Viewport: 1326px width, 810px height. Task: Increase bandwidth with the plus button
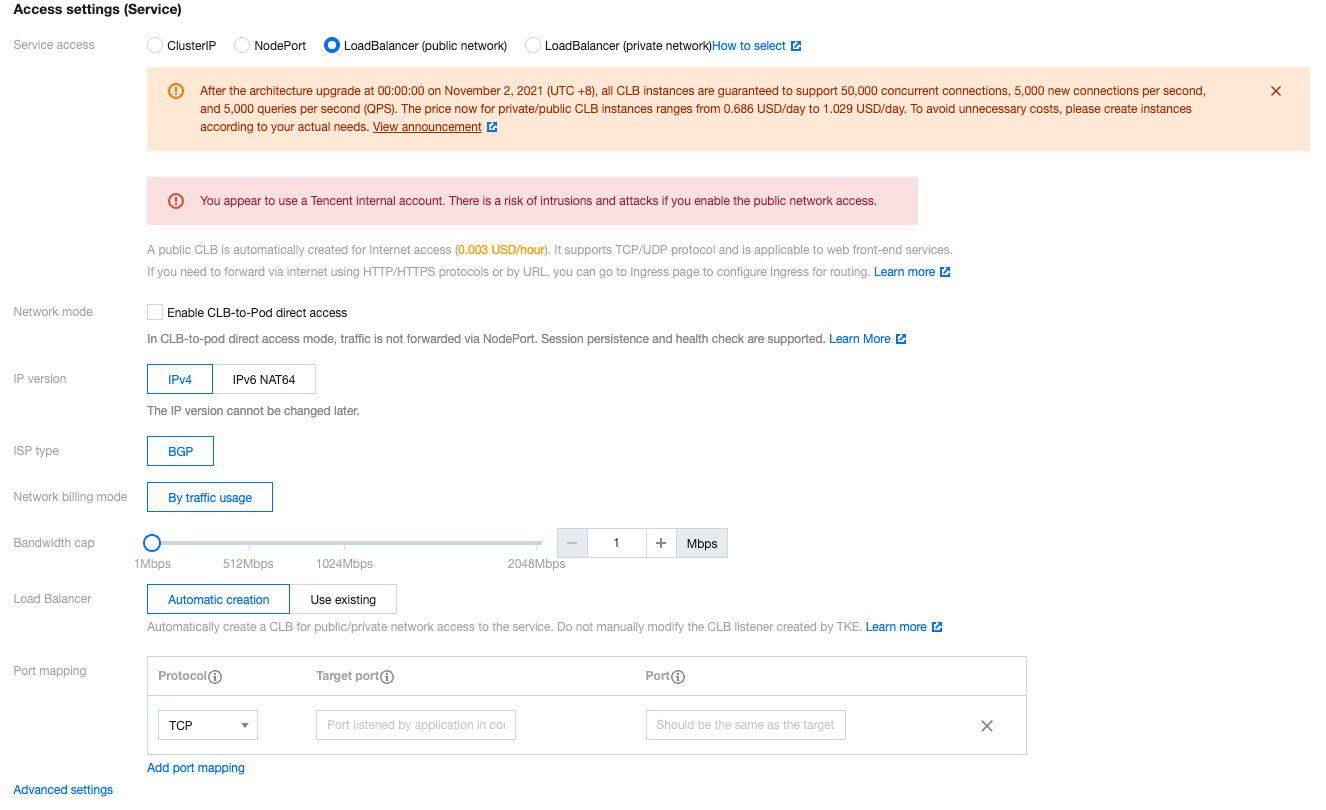[661, 543]
